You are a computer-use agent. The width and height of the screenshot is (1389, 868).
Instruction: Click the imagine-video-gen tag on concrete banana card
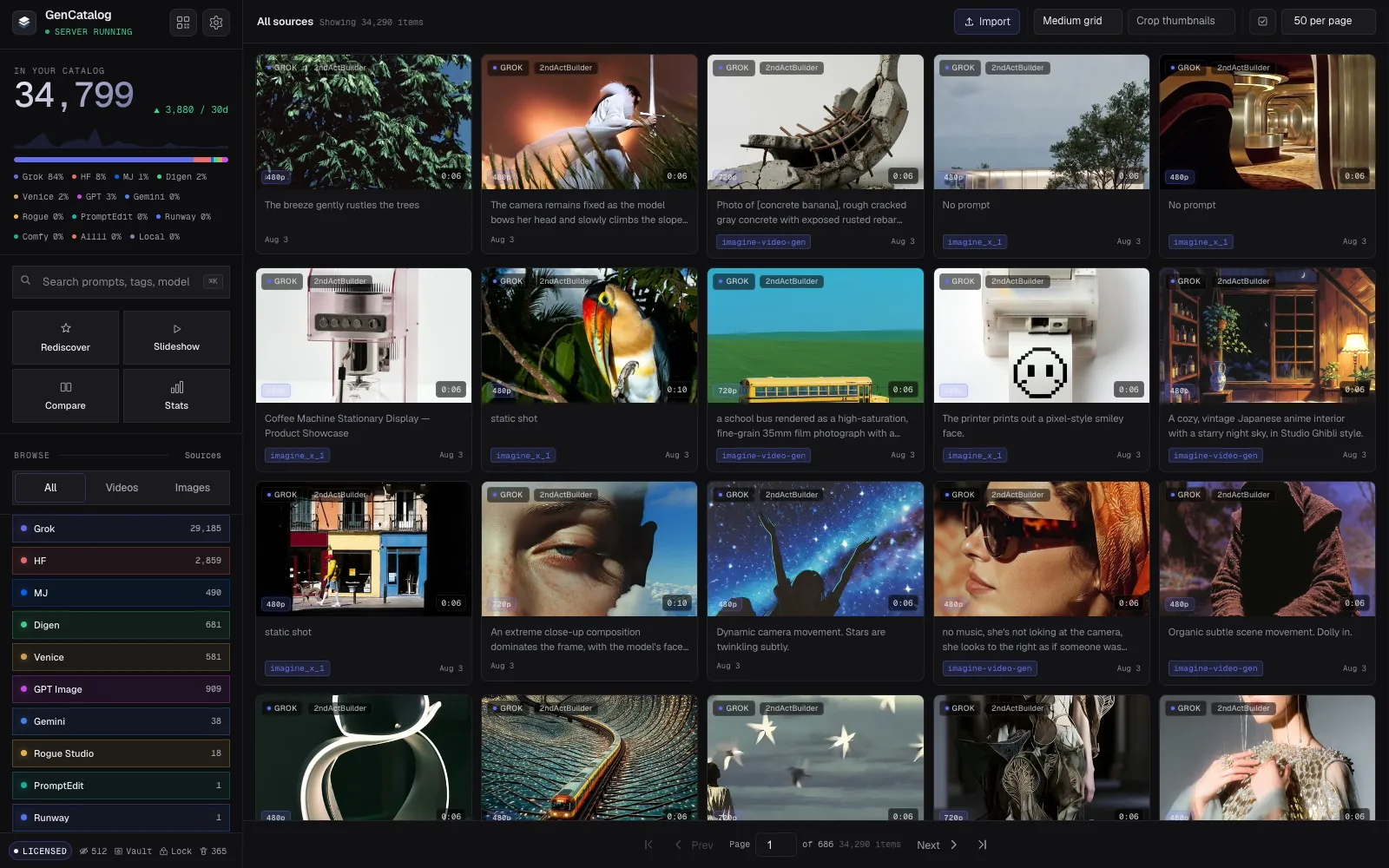tap(764, 242)
